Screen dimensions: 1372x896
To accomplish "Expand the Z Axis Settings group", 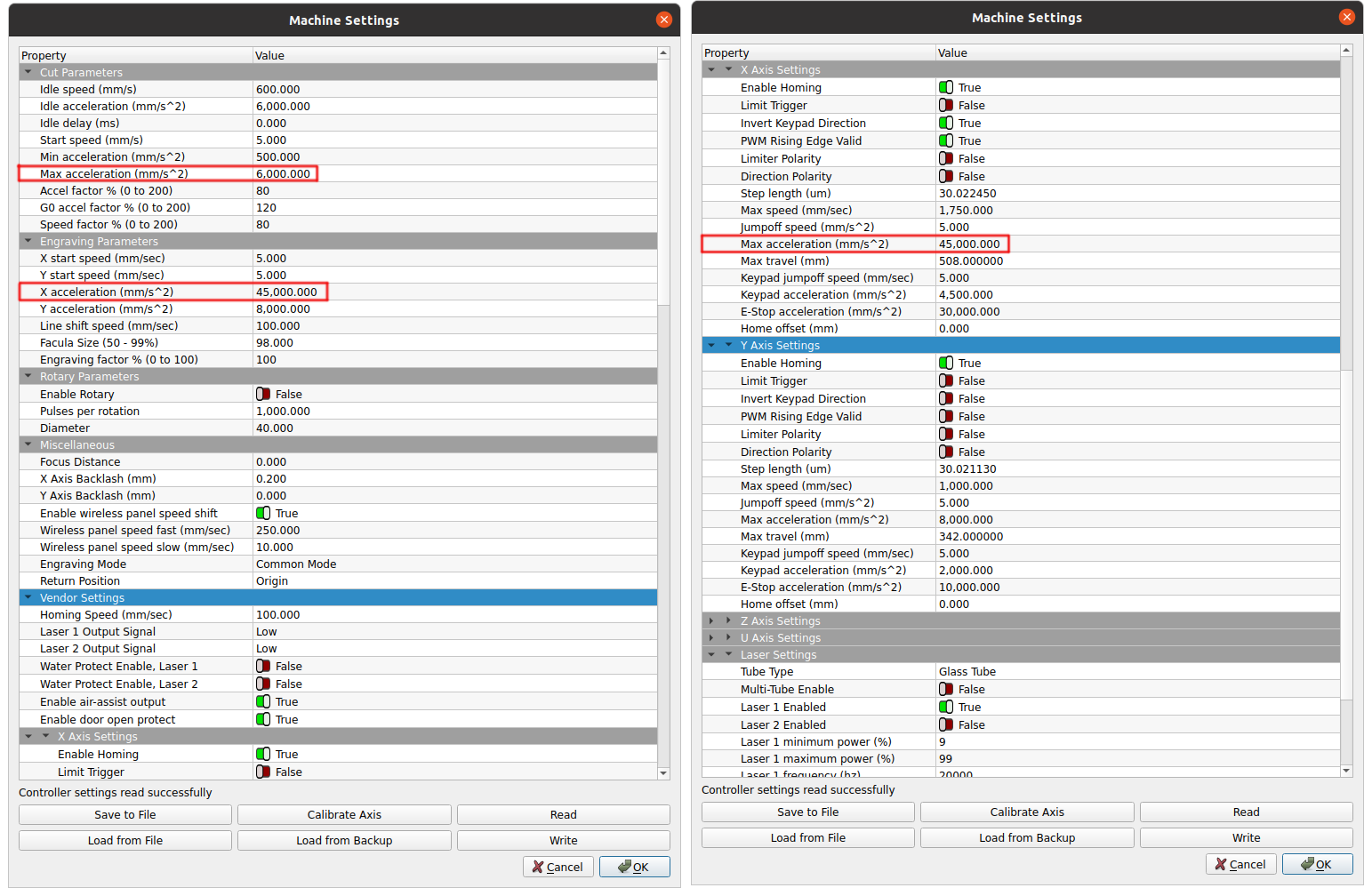I will (728, 620).
